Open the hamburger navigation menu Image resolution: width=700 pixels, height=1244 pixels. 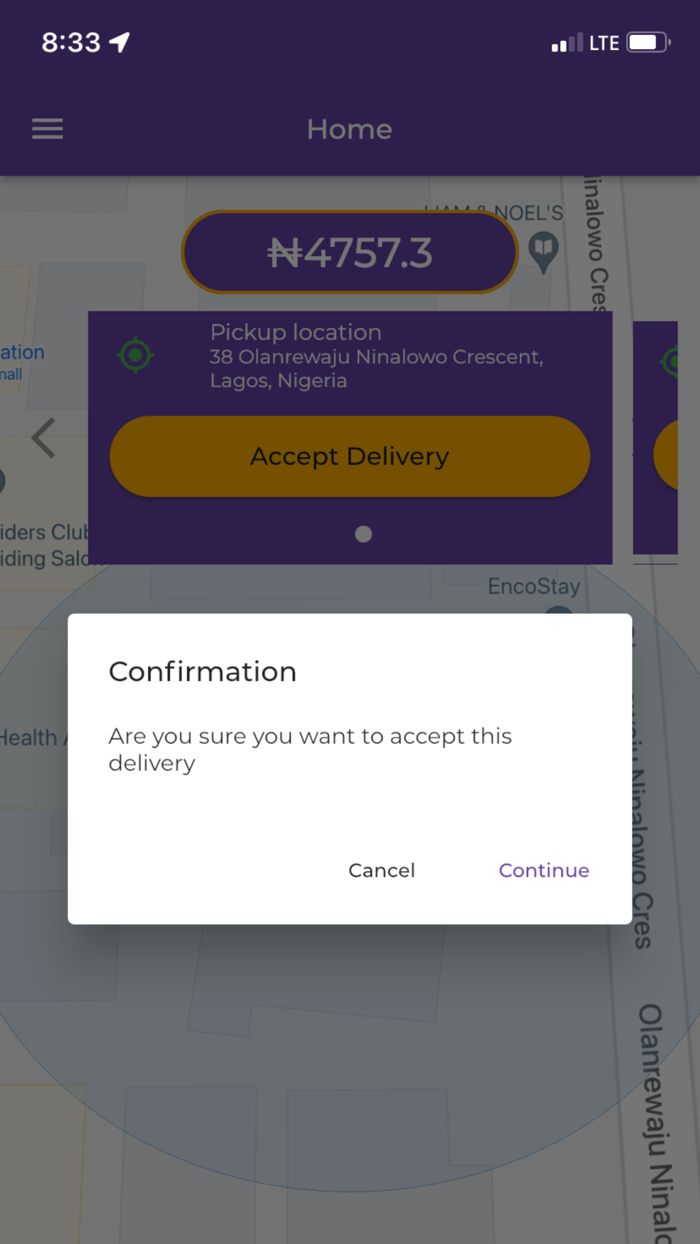tap(46, 128)
